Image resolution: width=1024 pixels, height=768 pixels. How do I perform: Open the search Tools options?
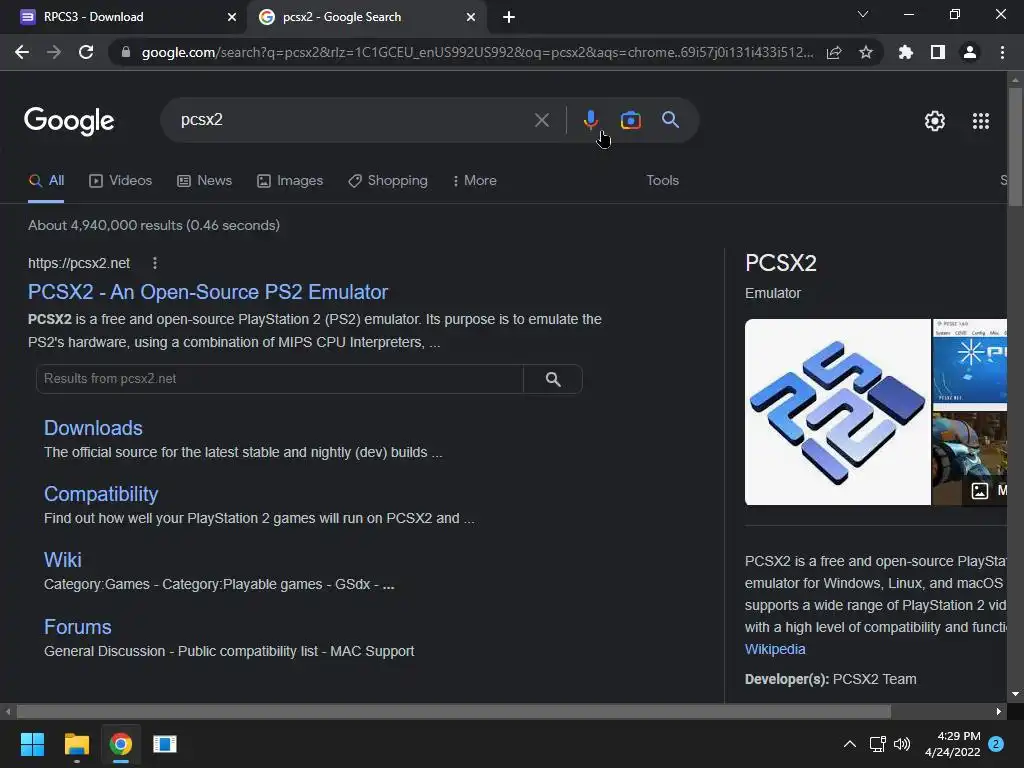pos(662,181)
